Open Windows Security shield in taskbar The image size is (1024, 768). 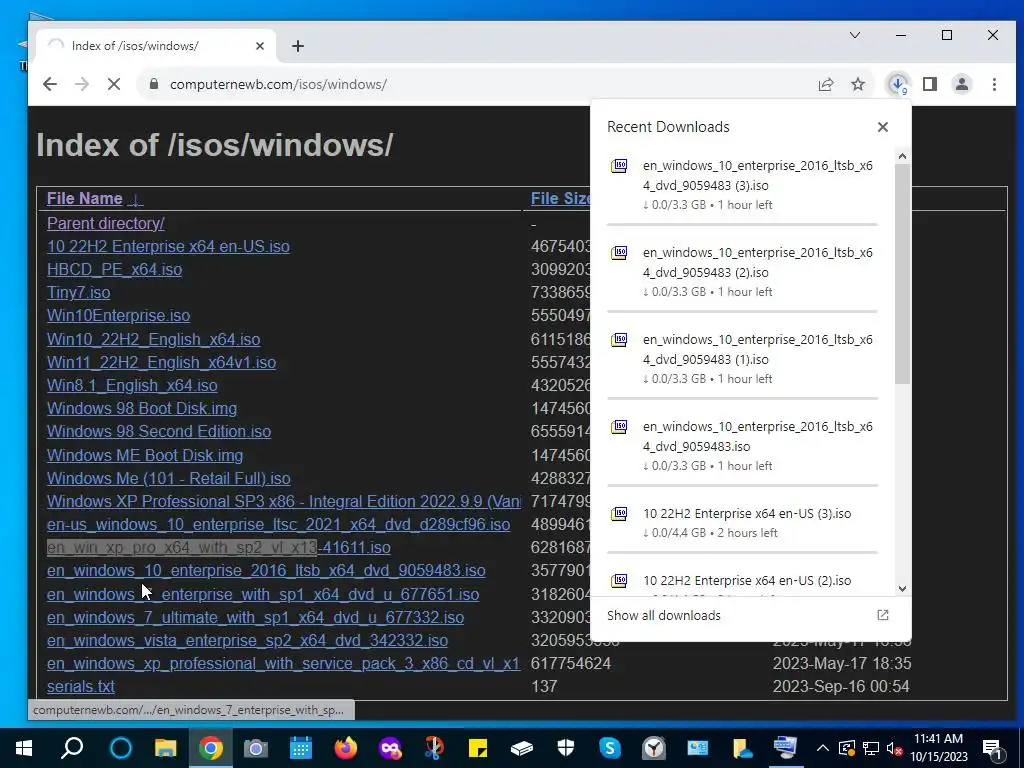click(x=566, y=748)
